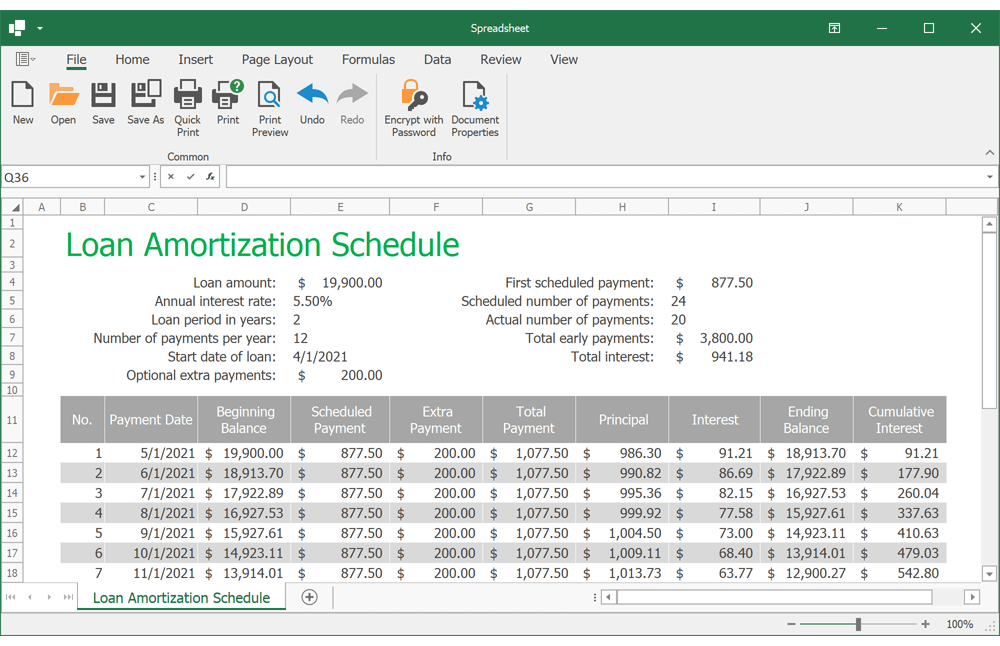Select the Loan Amortization Schedule sheet tab
Viewport: 1000px width, 646px height.
[180, 597]
